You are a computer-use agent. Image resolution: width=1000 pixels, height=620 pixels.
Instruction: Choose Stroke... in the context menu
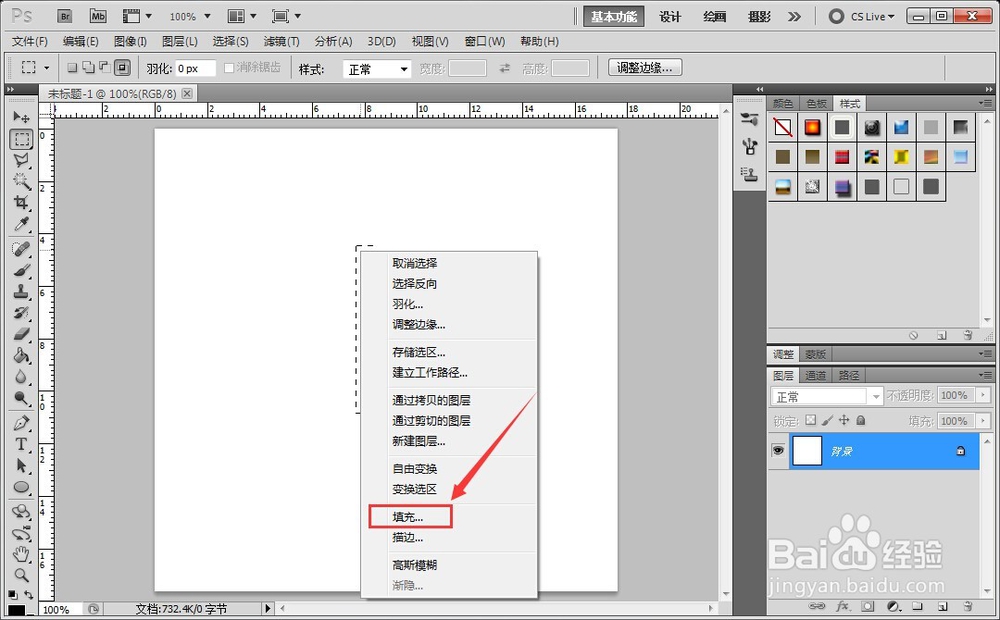point(408,537)
